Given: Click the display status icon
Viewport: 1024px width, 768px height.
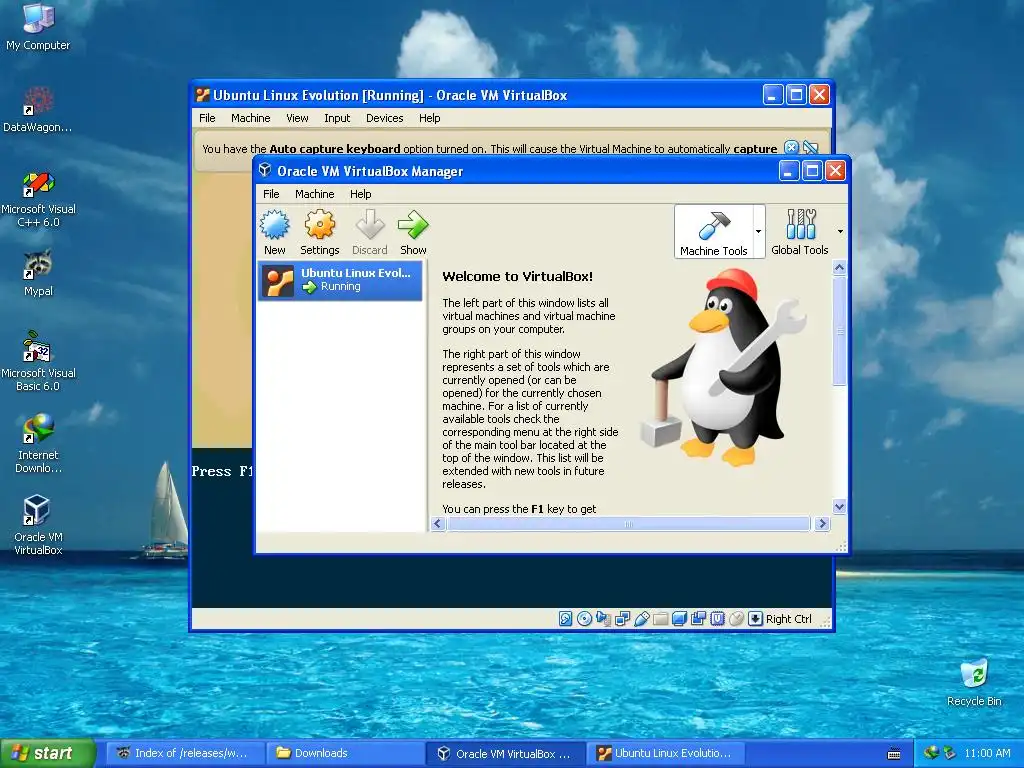Looking at the screenshot, I should coord(679,618).
